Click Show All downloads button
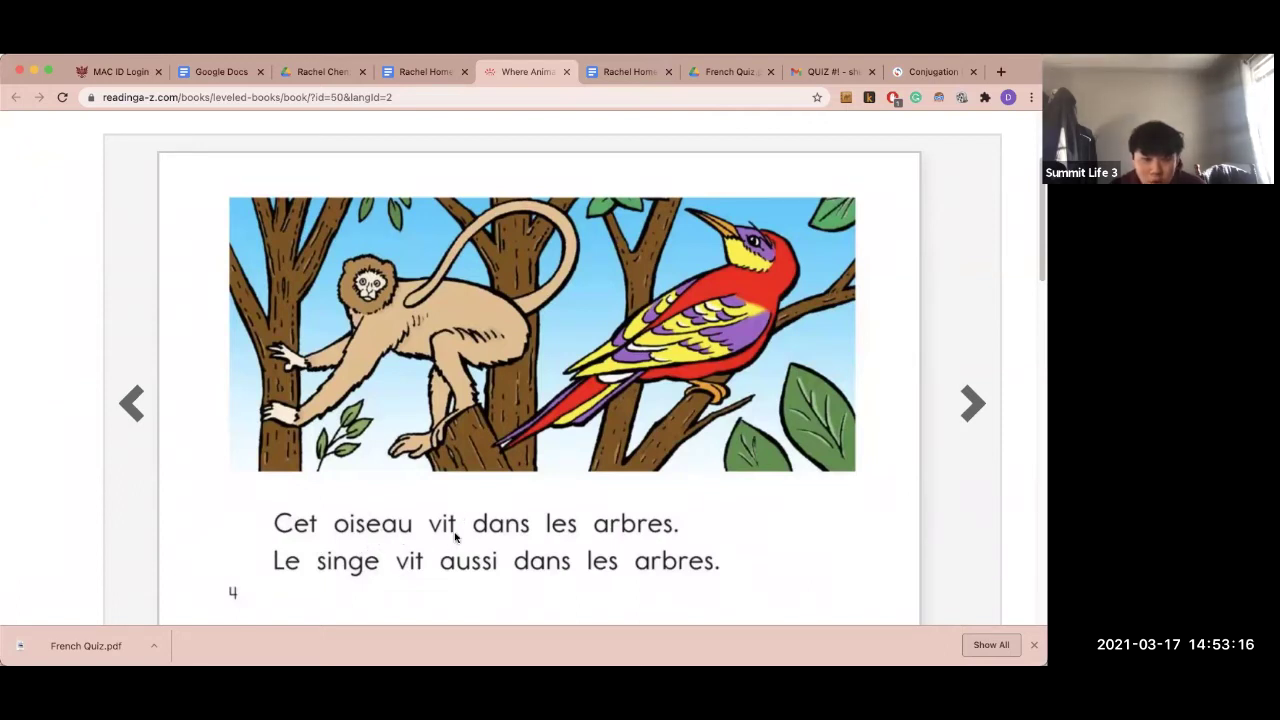 click(991, 645)
